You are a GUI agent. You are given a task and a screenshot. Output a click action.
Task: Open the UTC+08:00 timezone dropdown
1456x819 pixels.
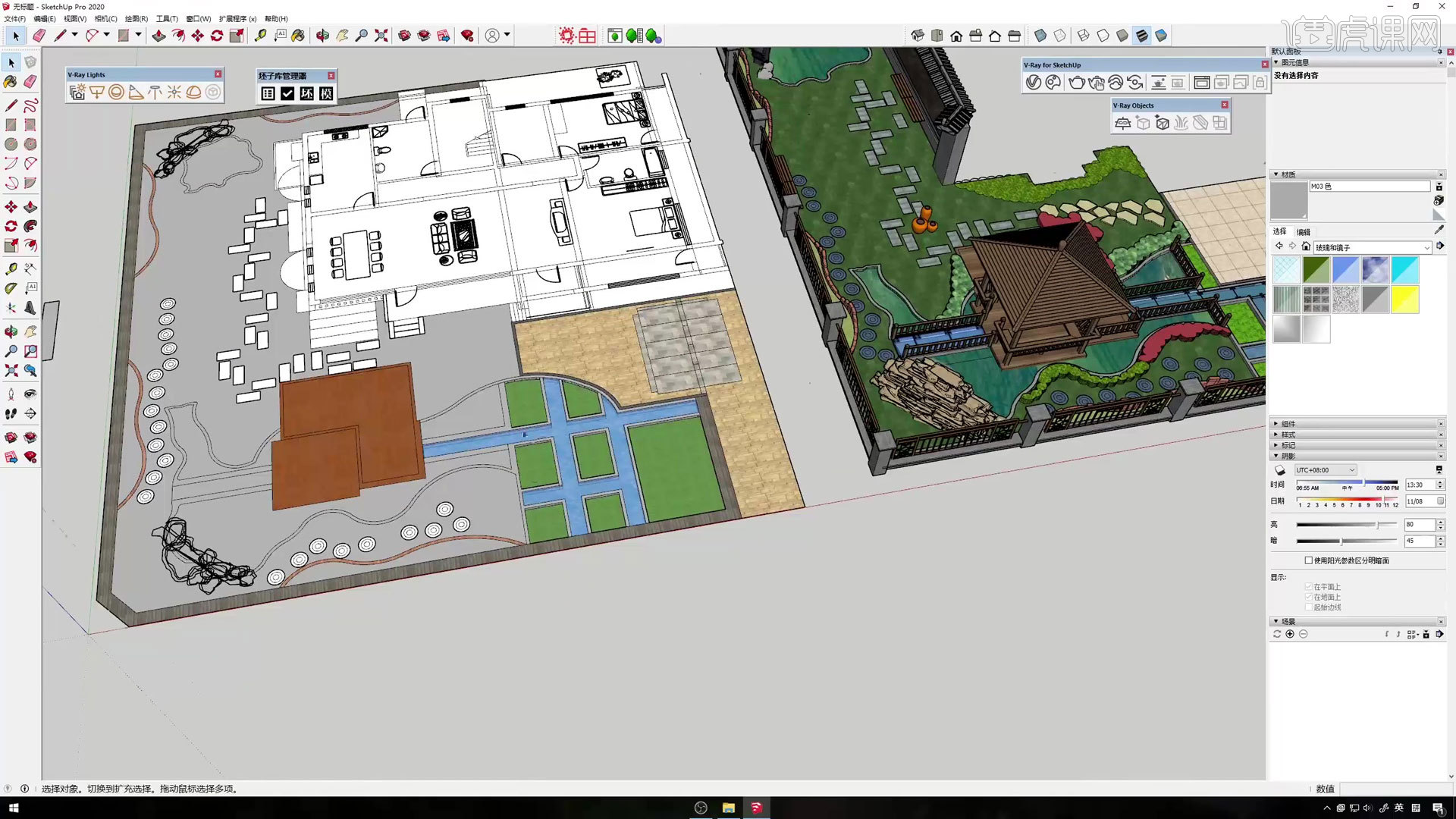[x=1325, y=470]
